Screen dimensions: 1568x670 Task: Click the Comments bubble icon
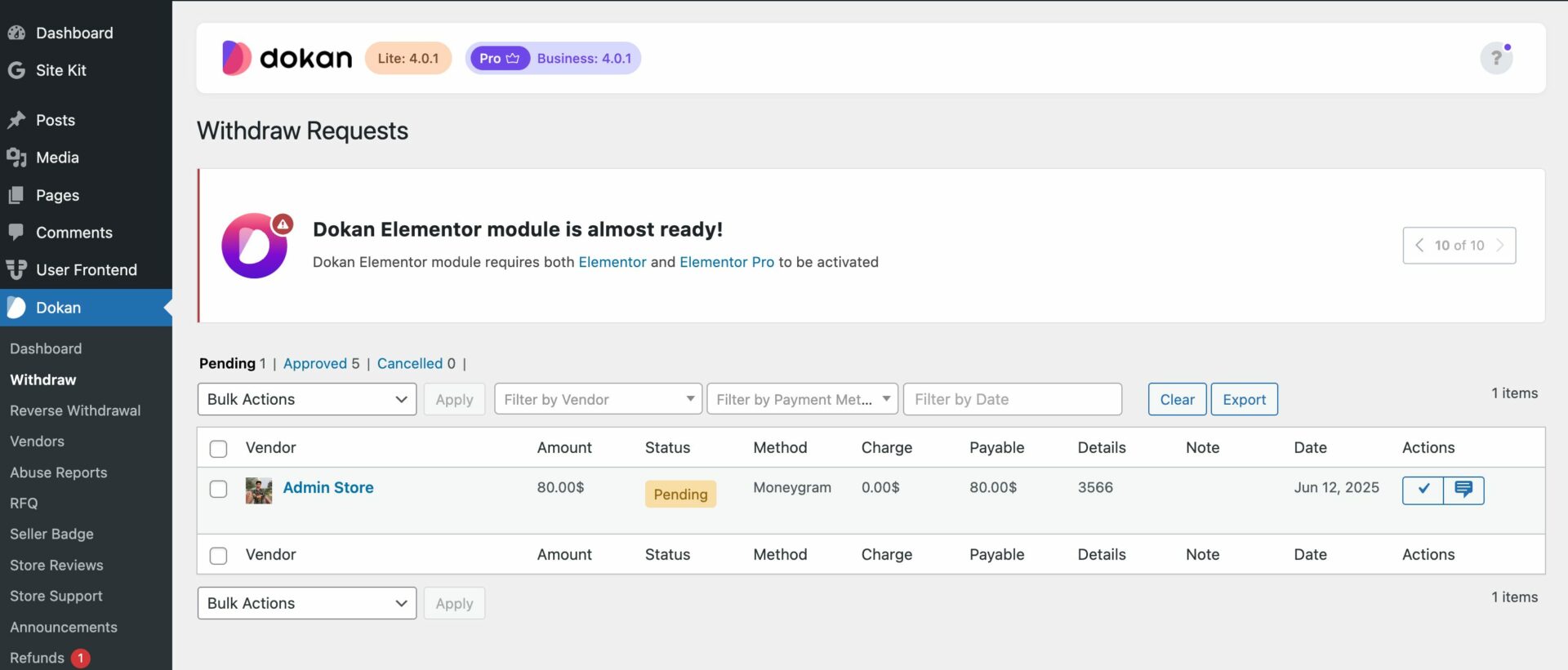tap(16, 232)
